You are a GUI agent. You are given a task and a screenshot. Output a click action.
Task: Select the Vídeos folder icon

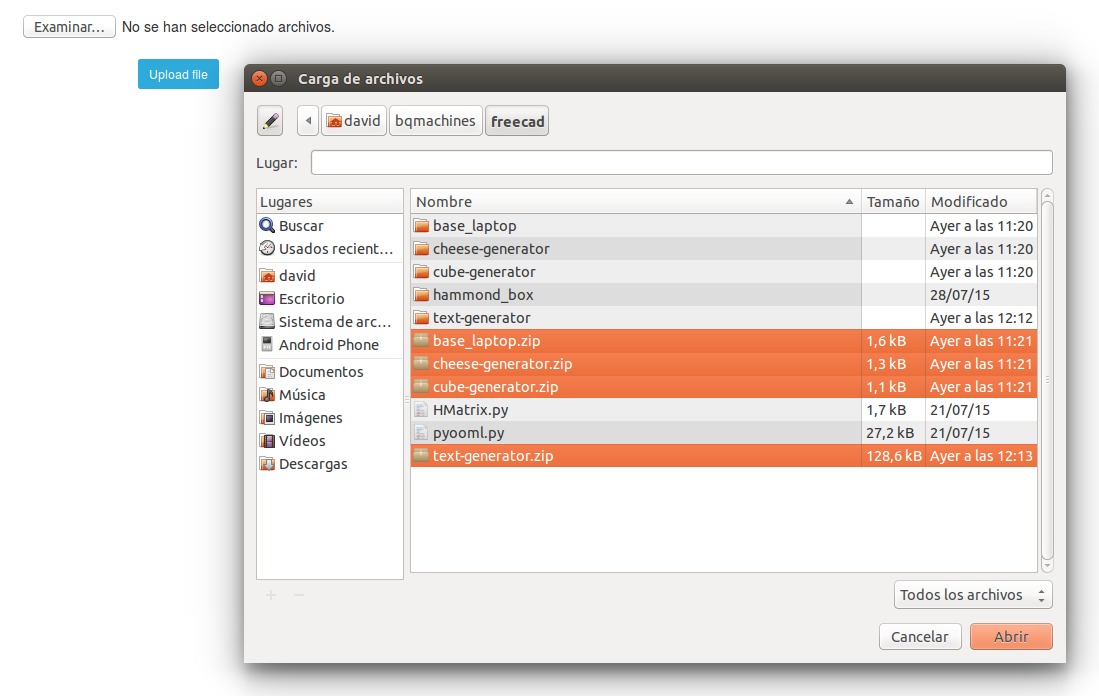pyautogui.click(x=267, y=441)
